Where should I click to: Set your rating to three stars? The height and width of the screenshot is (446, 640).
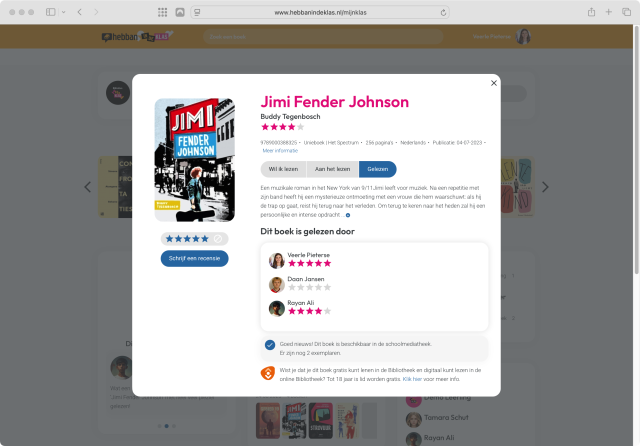(x=187, y=239)
